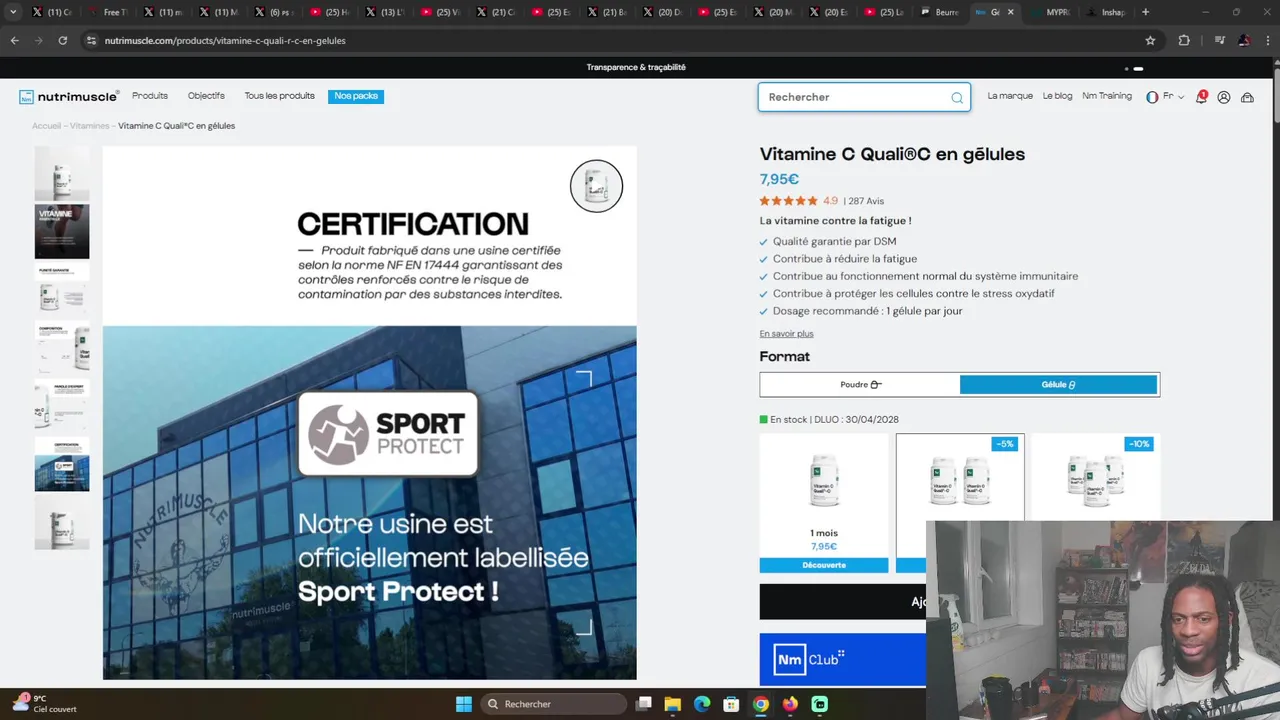
Task: Open File Explorer from the taskbar
Action: tap(673, 704)
